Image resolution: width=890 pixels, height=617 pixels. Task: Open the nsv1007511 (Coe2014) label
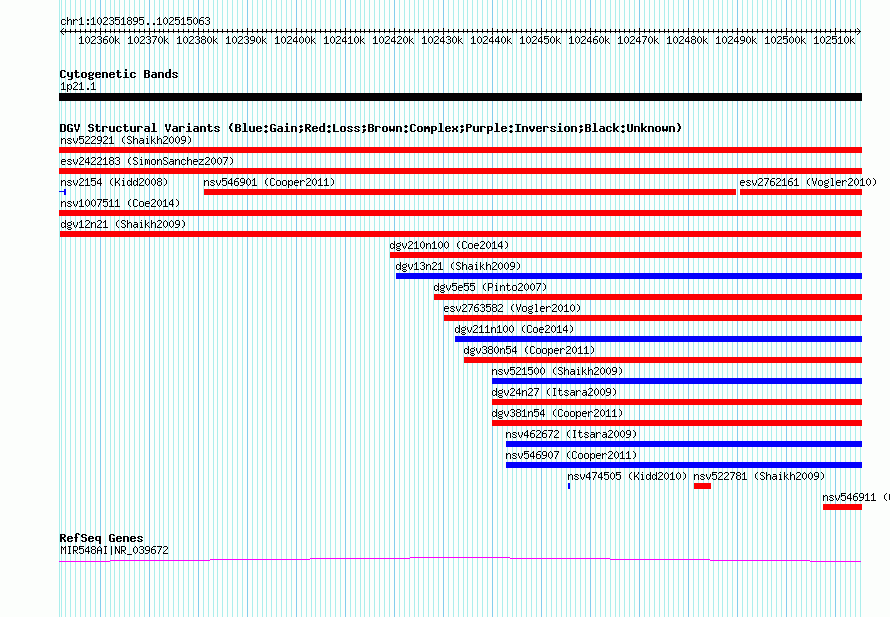120,203
